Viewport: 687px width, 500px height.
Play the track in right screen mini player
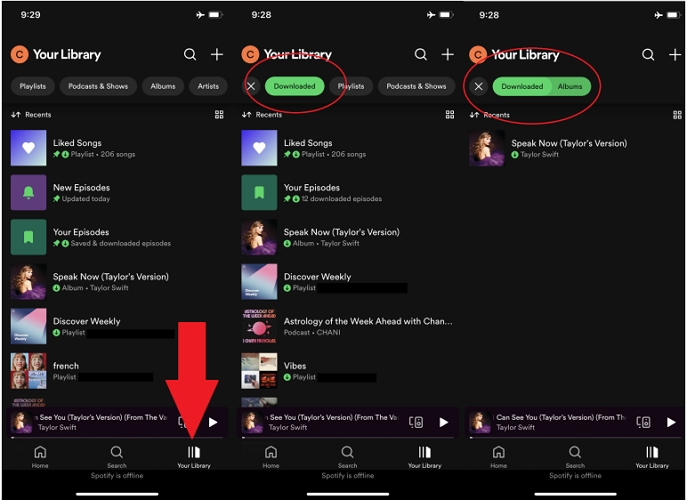pyautogui.click(x=671, y=422)
